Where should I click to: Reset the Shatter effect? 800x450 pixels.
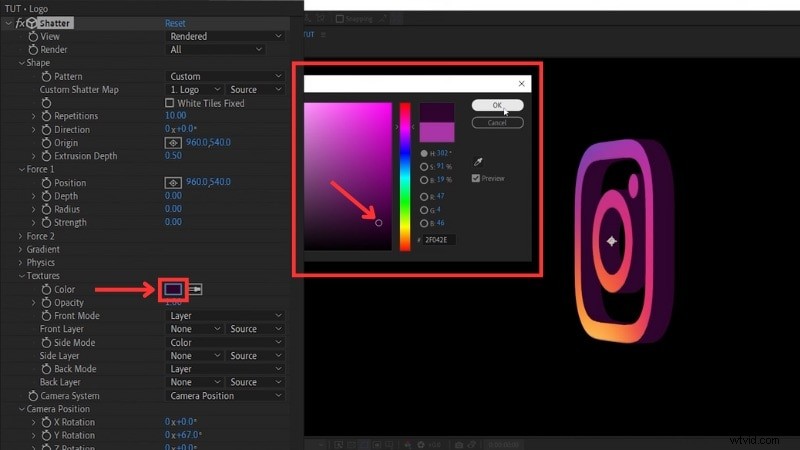coord(175,23)
